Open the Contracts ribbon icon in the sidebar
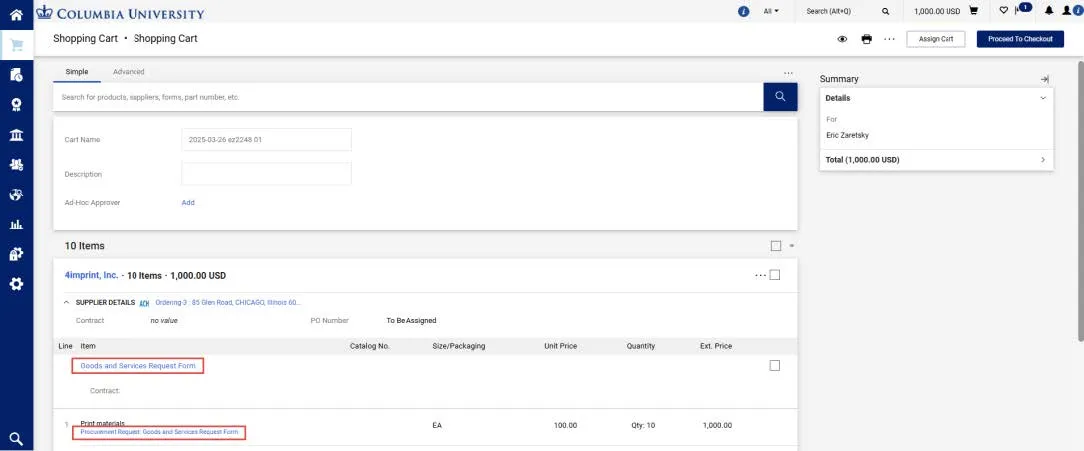The width and height of the screenshot is (1084, 451). (16, 104)
